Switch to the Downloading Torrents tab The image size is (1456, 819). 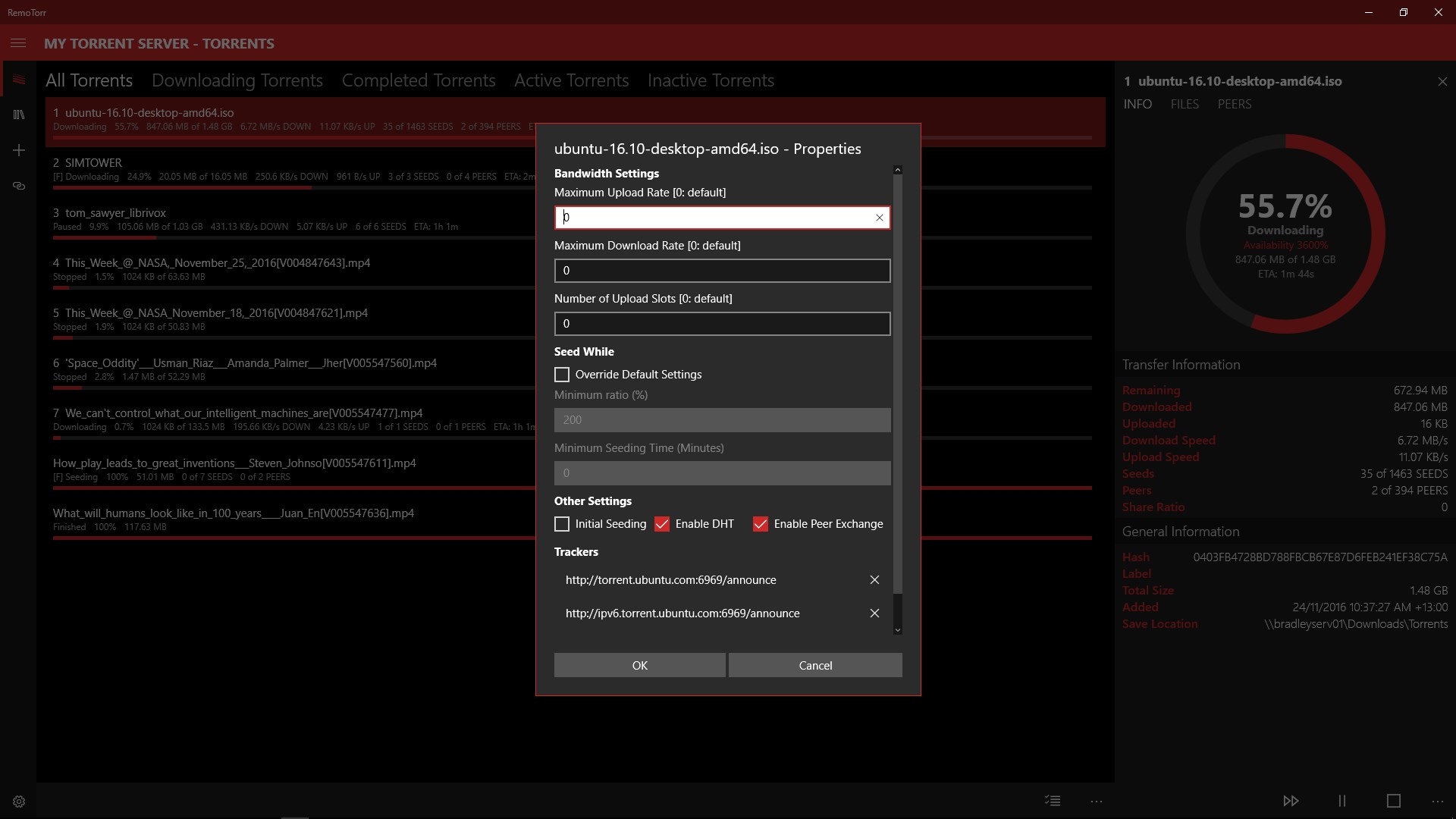click(x=237, y=80)
